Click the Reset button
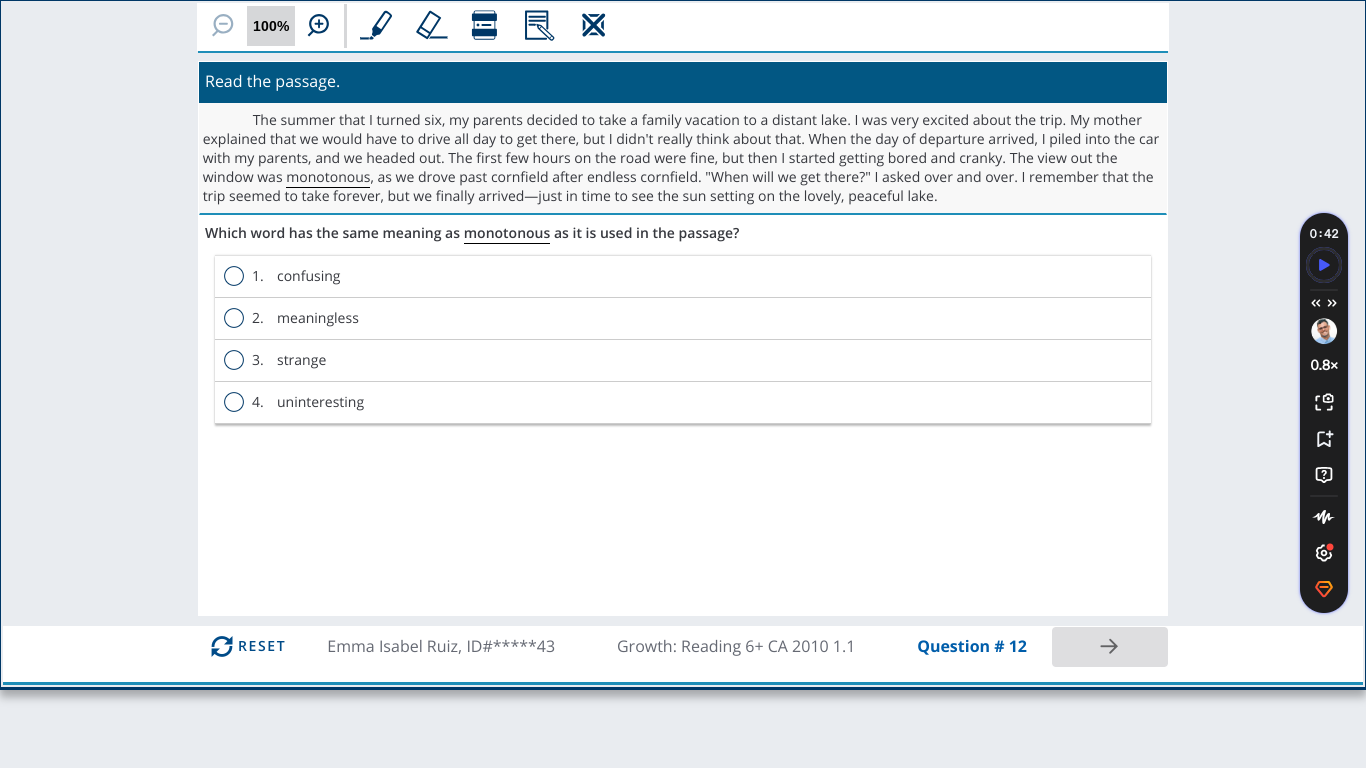Viewport: 1366px width, 768px height. pos(248,647)
